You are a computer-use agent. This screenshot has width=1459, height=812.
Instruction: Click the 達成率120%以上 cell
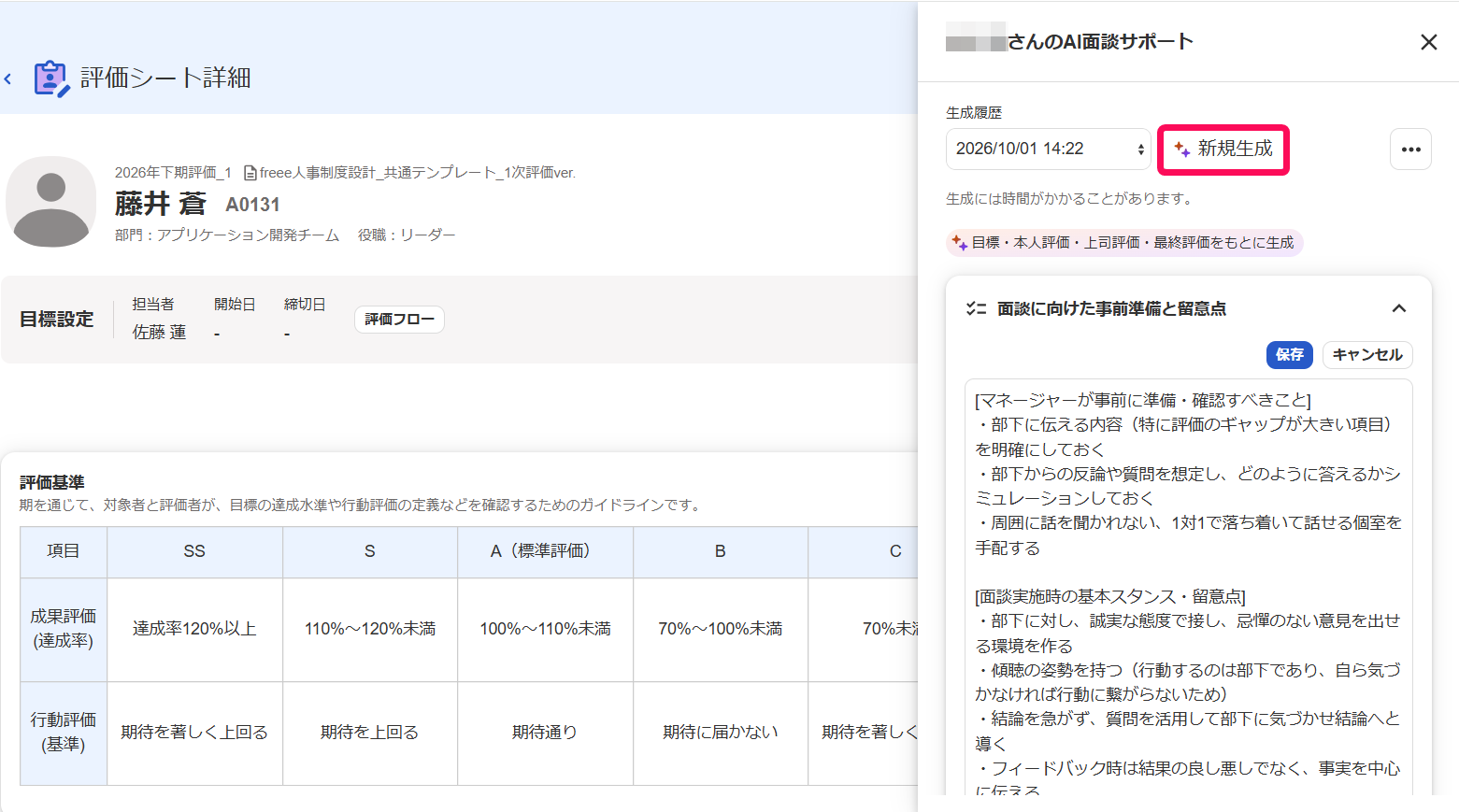tap(194, 630)
